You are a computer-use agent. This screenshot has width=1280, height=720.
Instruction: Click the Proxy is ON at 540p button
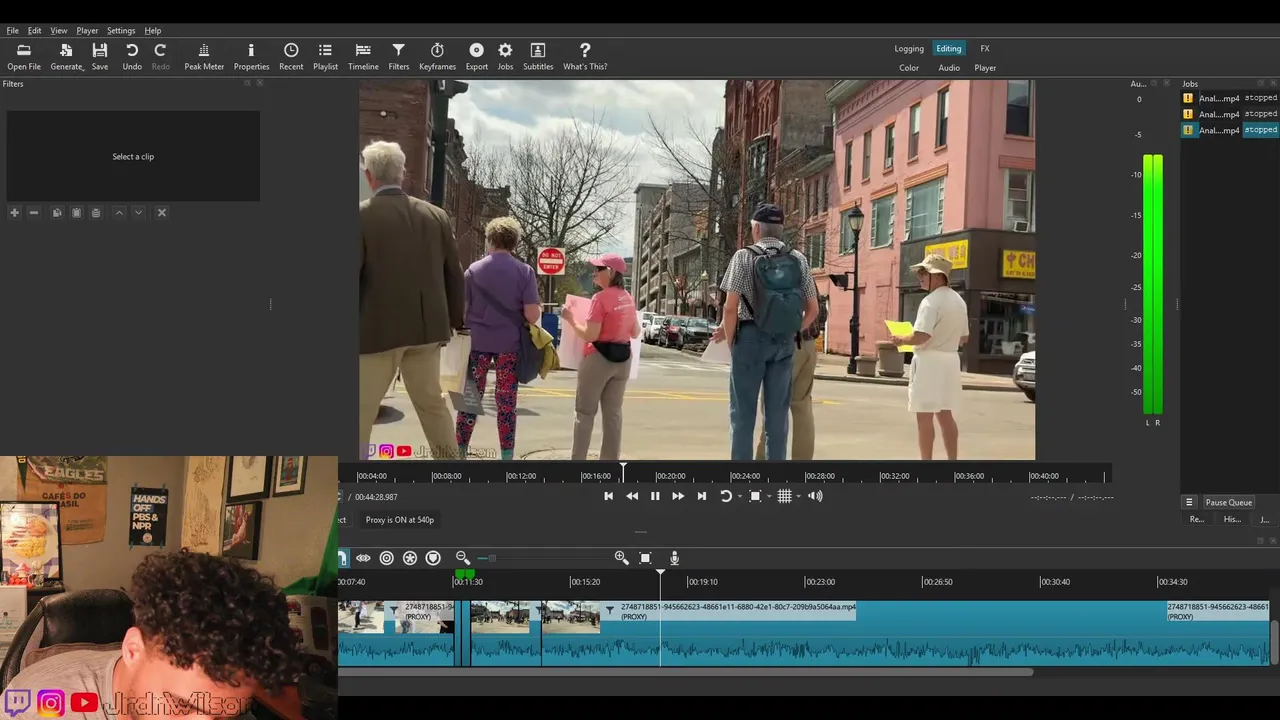coord(399,520)
